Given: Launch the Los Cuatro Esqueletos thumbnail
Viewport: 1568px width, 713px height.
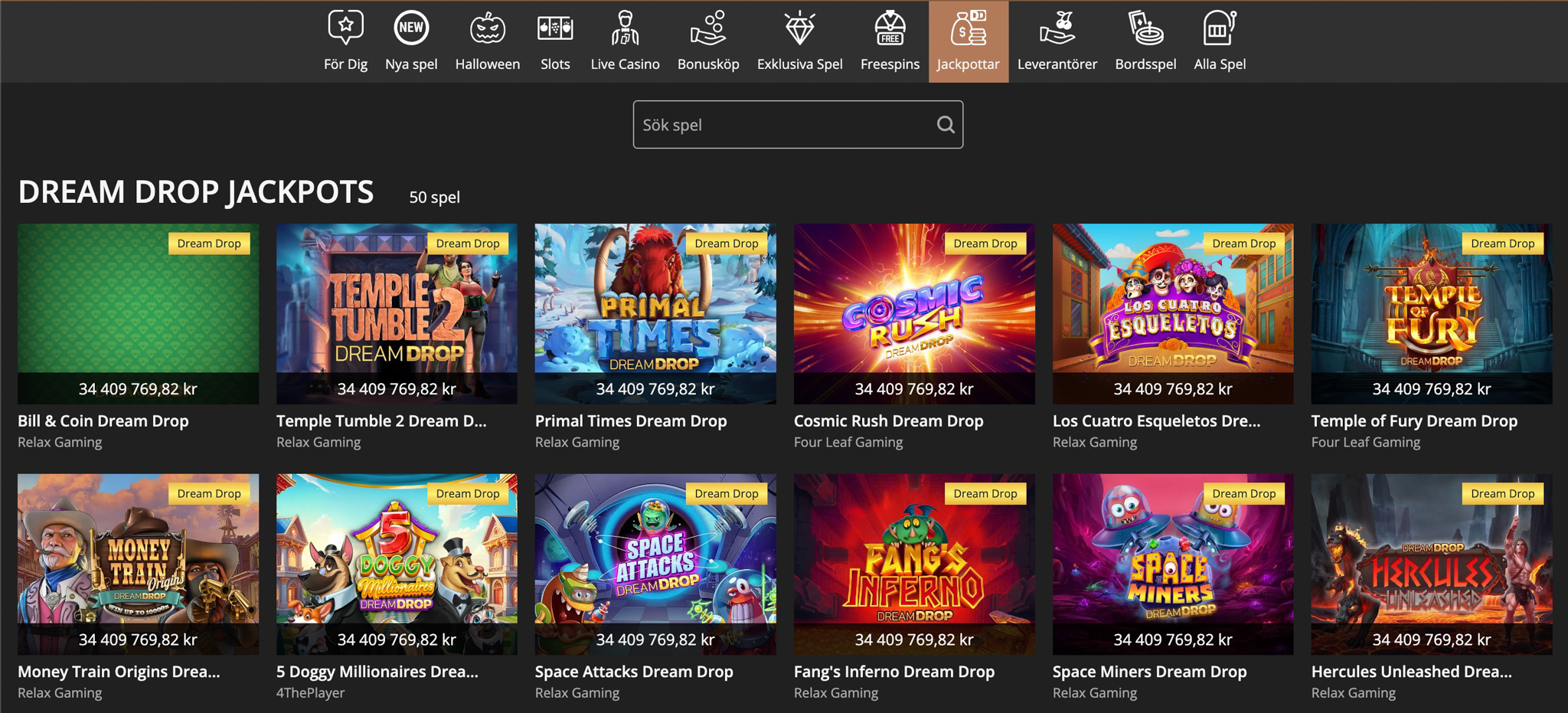Looking at the screenshot, I should (x=1173, y=313).
